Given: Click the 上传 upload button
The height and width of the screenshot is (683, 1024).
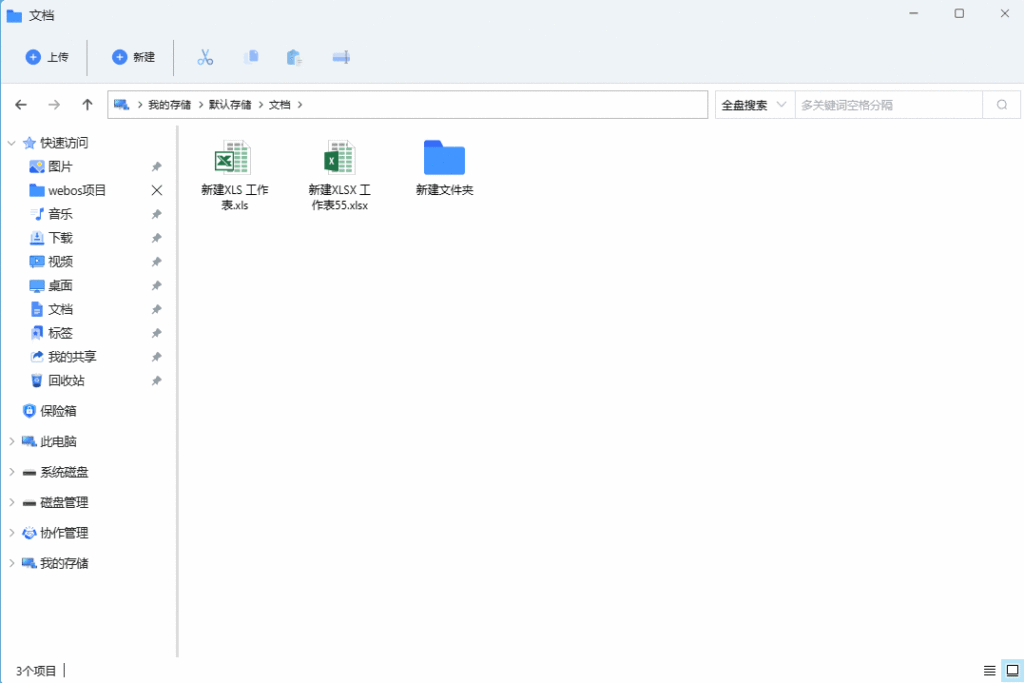Looking at the screenshot, I should pyautogui.click(x=47, y=58).
